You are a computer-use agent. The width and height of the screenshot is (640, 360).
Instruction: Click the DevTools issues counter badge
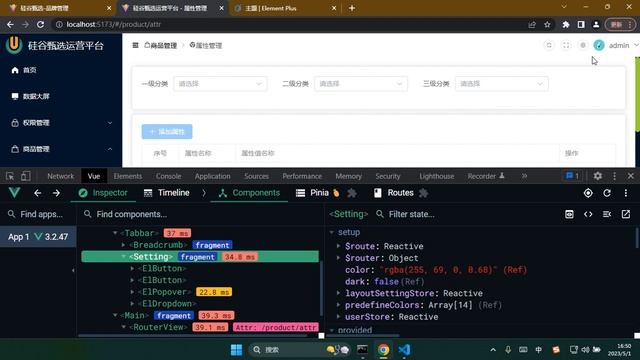(x=572, y=176)
